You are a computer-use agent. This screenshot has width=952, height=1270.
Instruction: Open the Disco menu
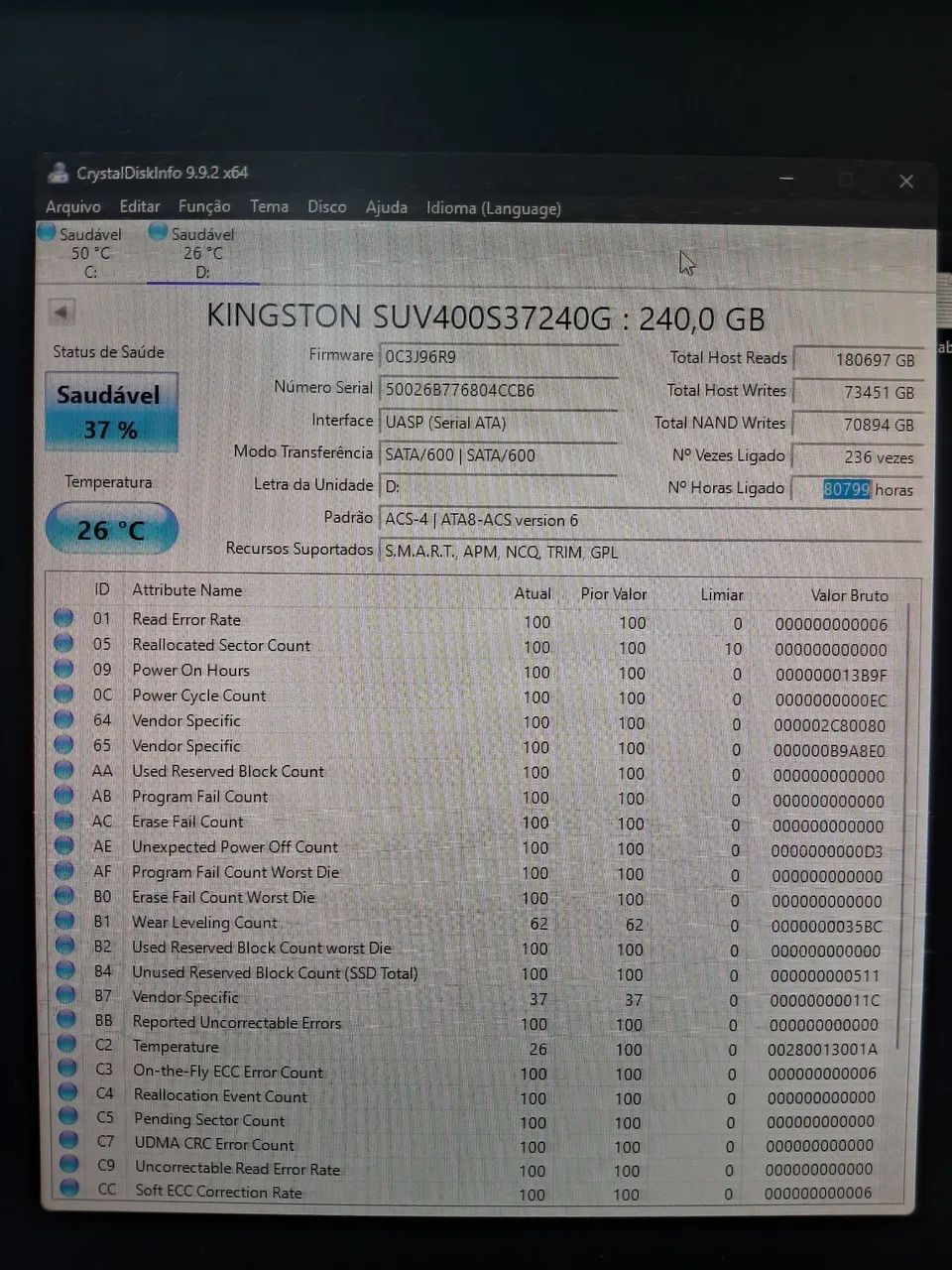(327, 206)
